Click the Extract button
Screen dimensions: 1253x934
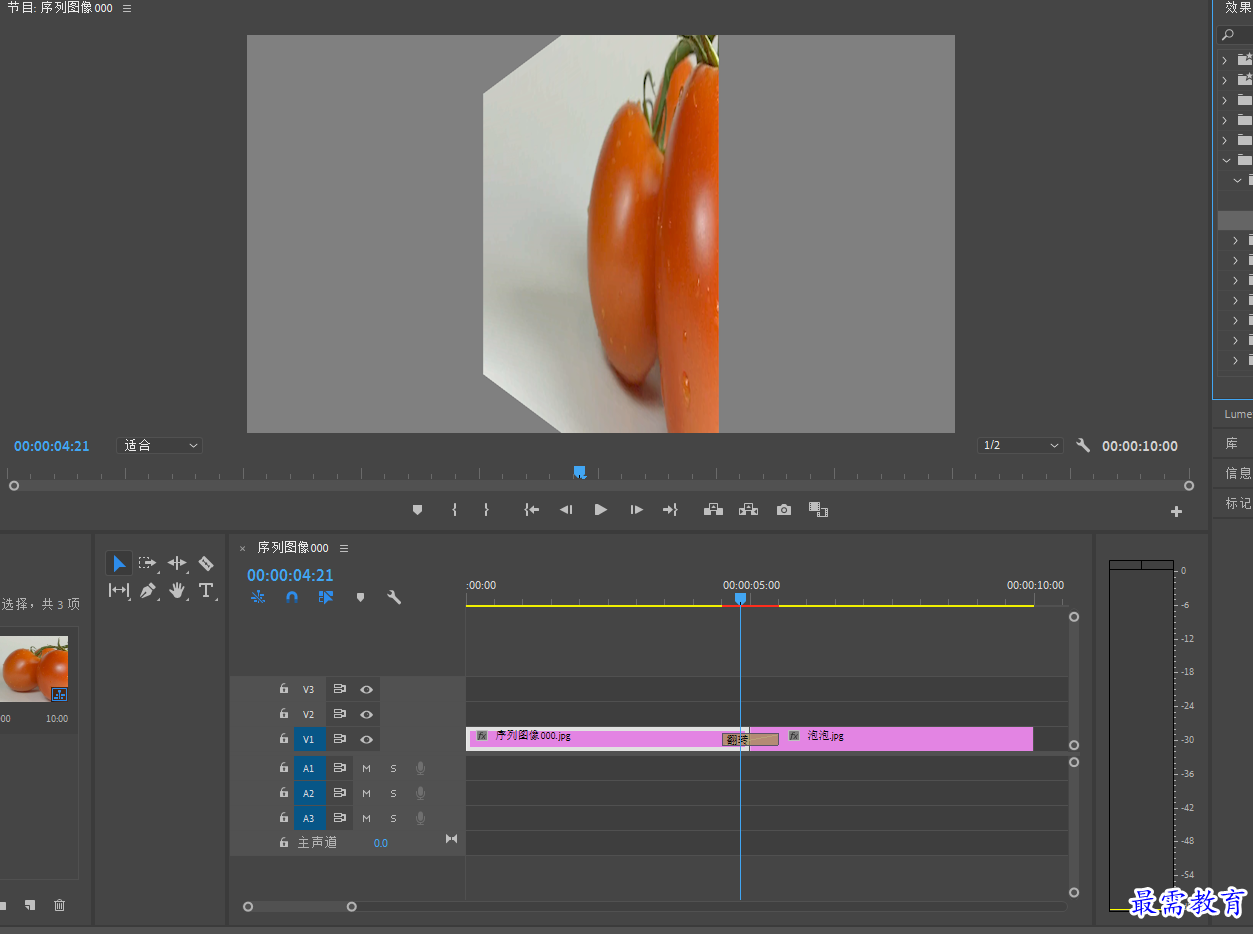point(748,510)
